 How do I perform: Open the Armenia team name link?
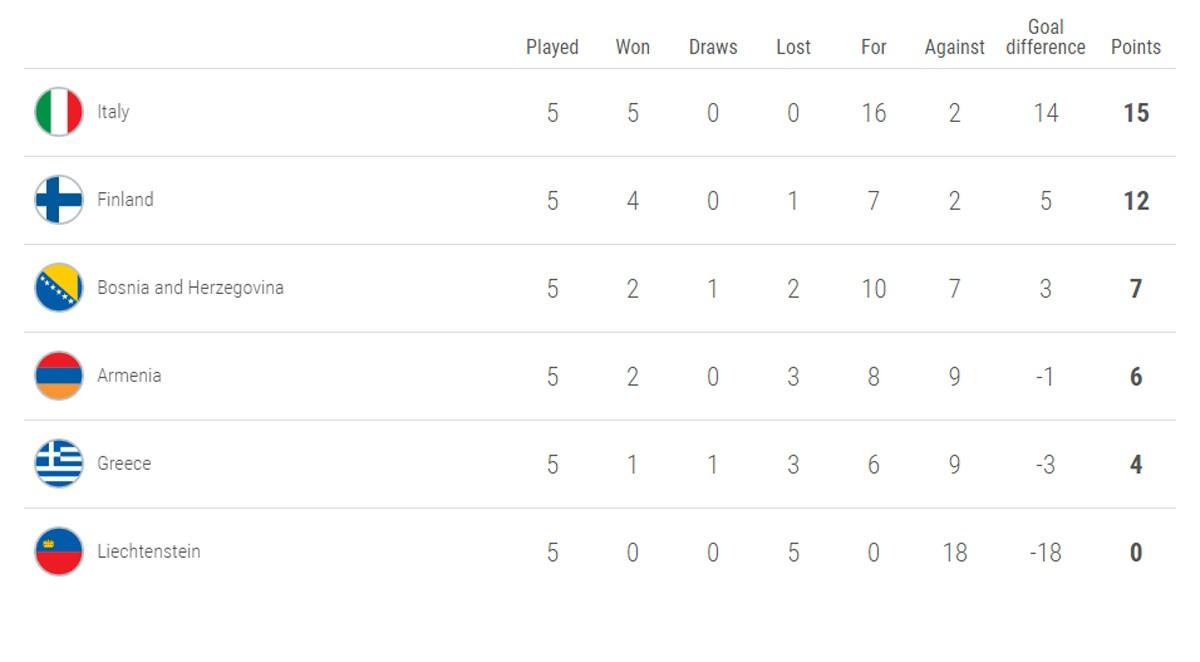pos(129,376)
